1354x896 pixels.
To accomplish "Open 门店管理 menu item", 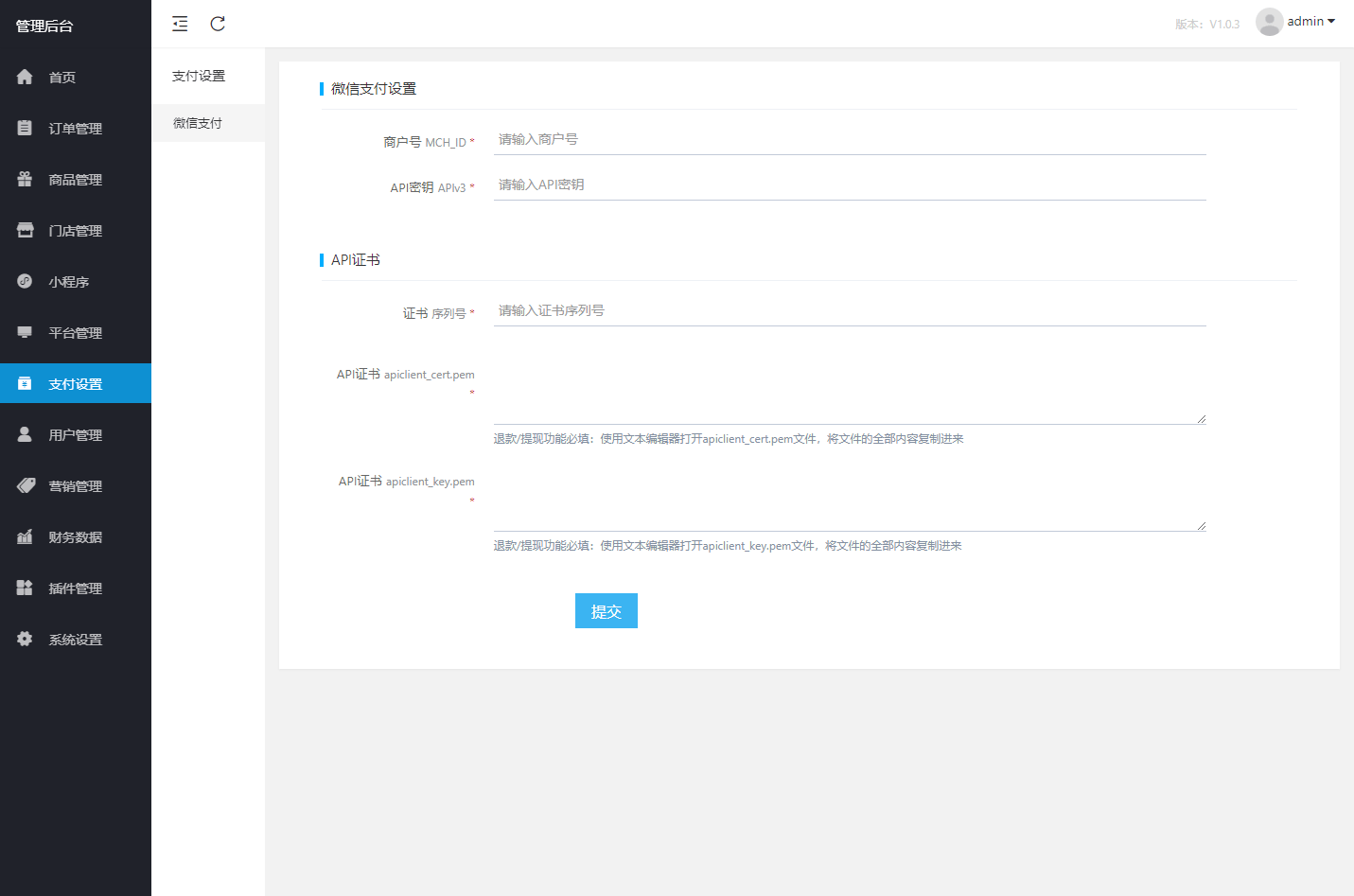I will click(x=76, y=230).
